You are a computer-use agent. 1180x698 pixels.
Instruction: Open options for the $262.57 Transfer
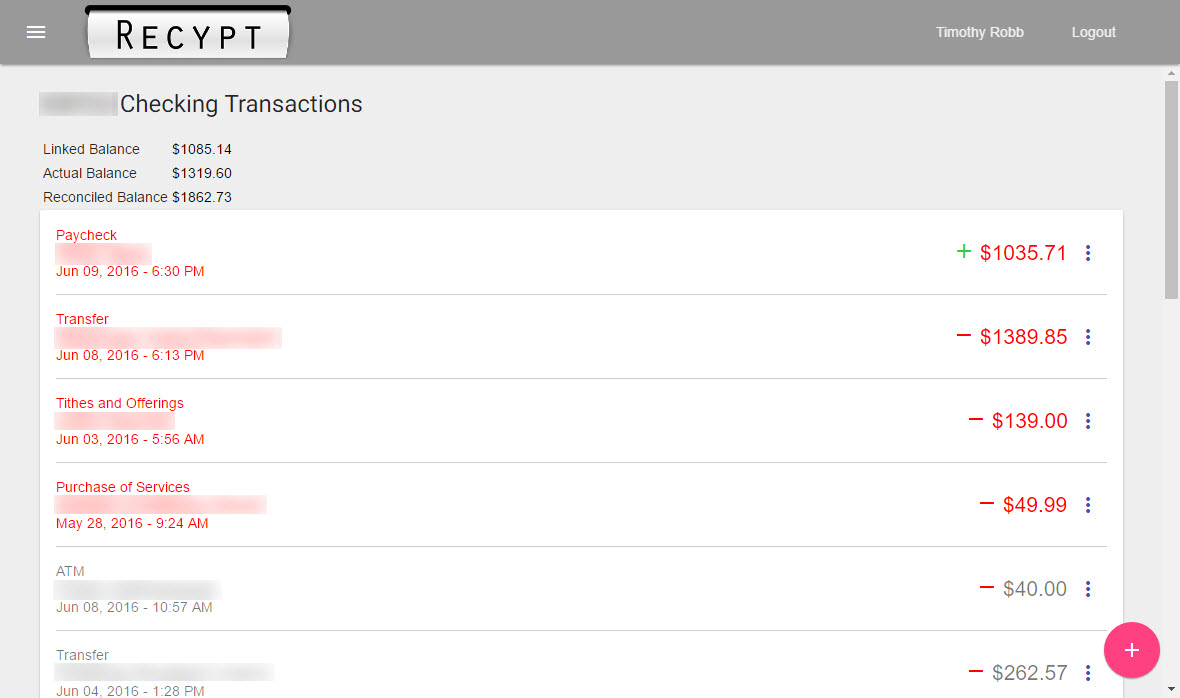(x=1087, y=673)
